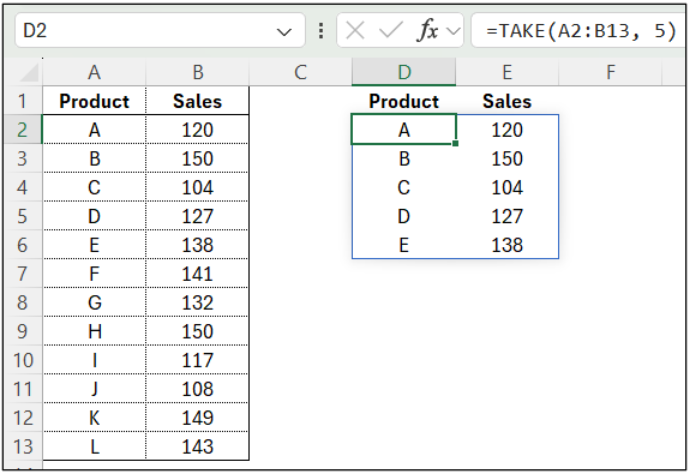Expand the dropdown arrow next to fx
Image resolution: width=693 pixels, height=474 pixels.
point(453,31)
